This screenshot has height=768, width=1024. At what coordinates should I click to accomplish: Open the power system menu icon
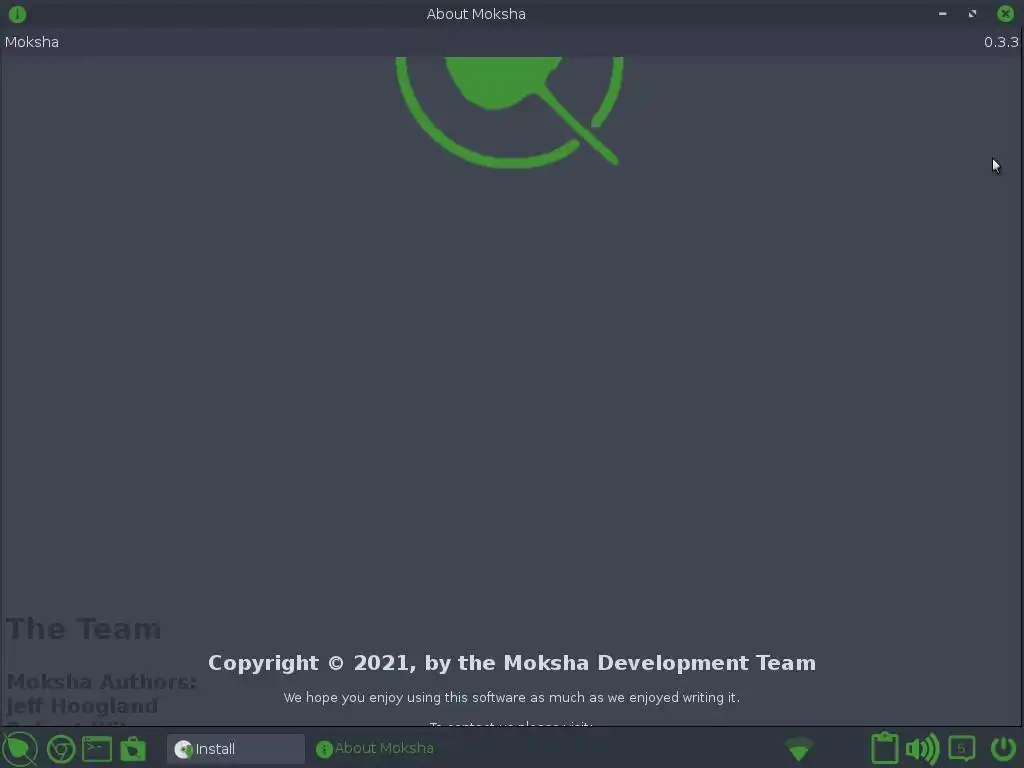click(1004, 748)
